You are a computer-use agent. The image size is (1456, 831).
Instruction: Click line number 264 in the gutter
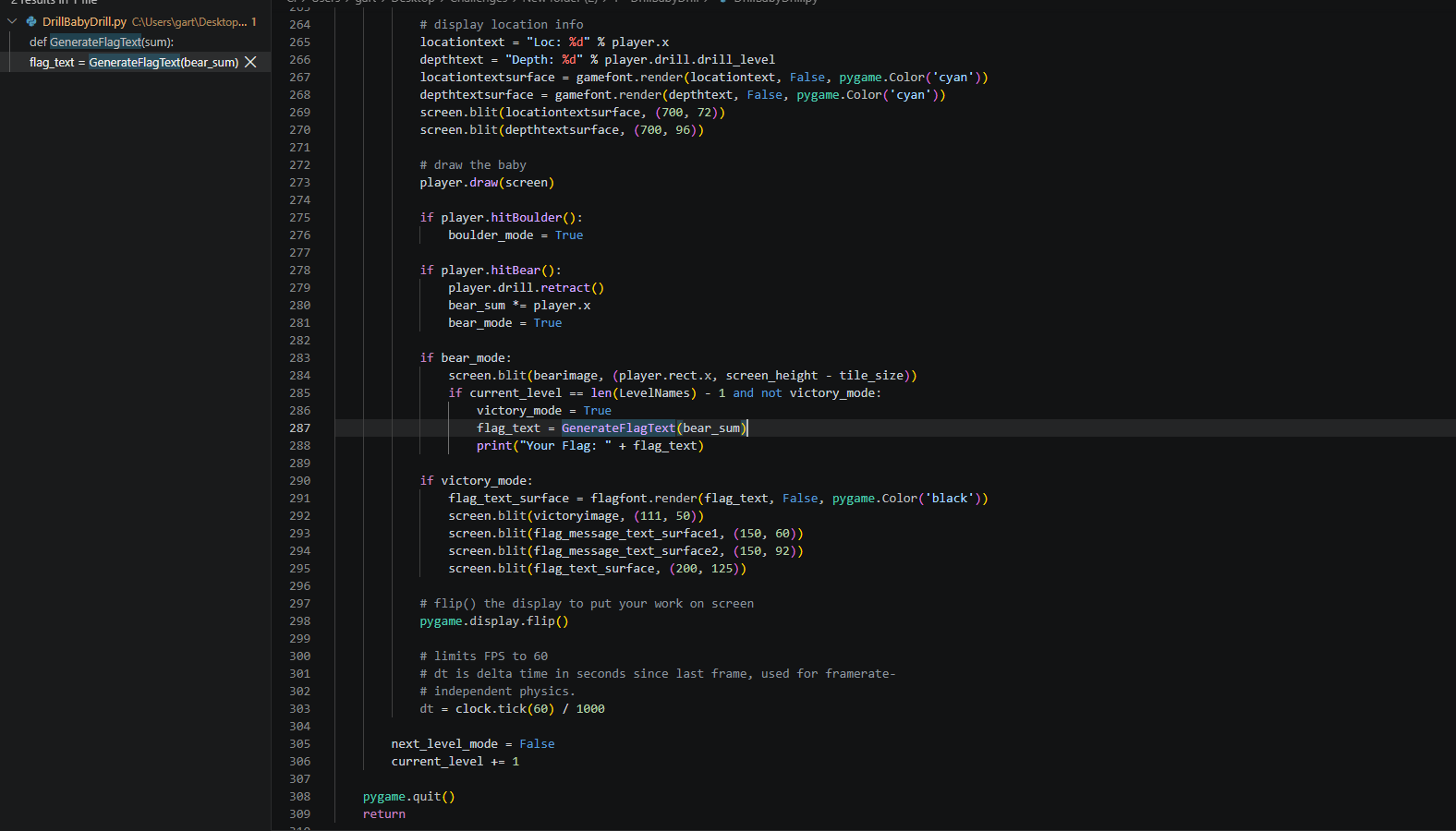pos(299,24)
